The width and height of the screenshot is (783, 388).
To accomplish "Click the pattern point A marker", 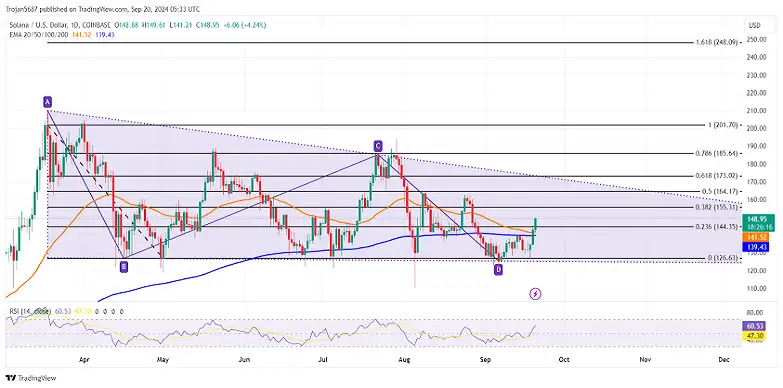I will (47, 102).
